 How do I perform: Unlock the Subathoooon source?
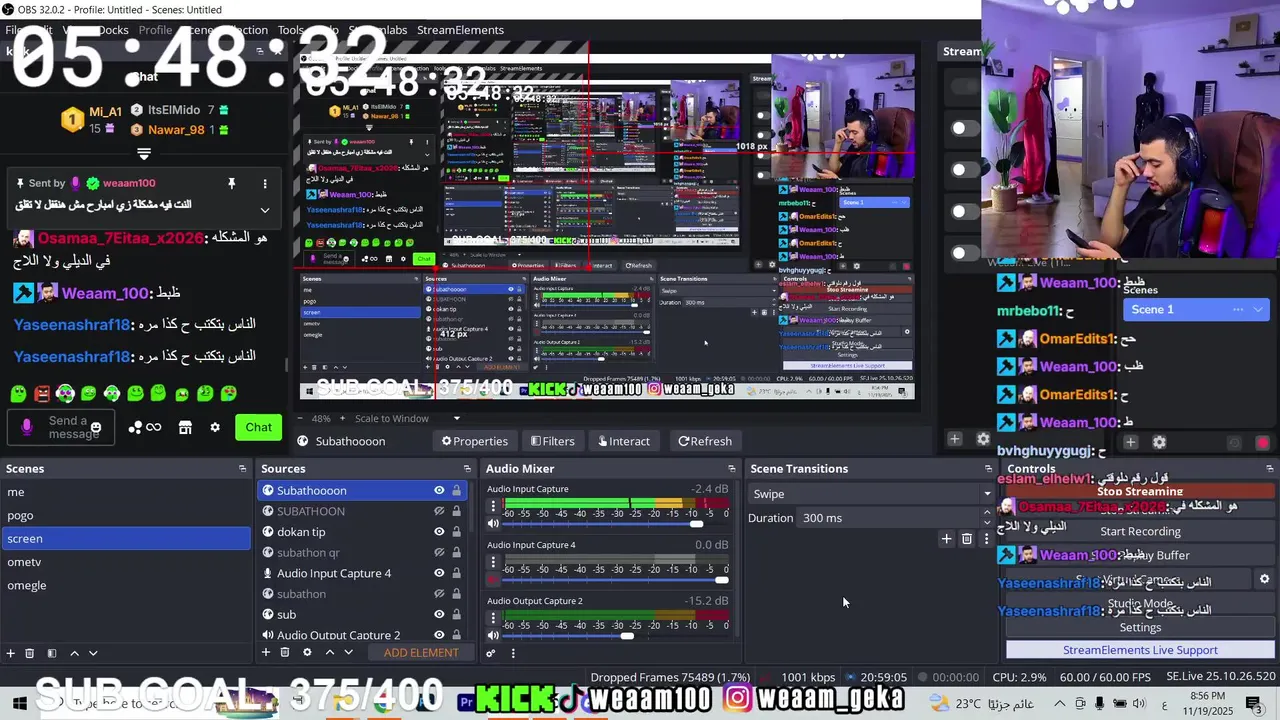pyautogui.click(x=456, y=490)
